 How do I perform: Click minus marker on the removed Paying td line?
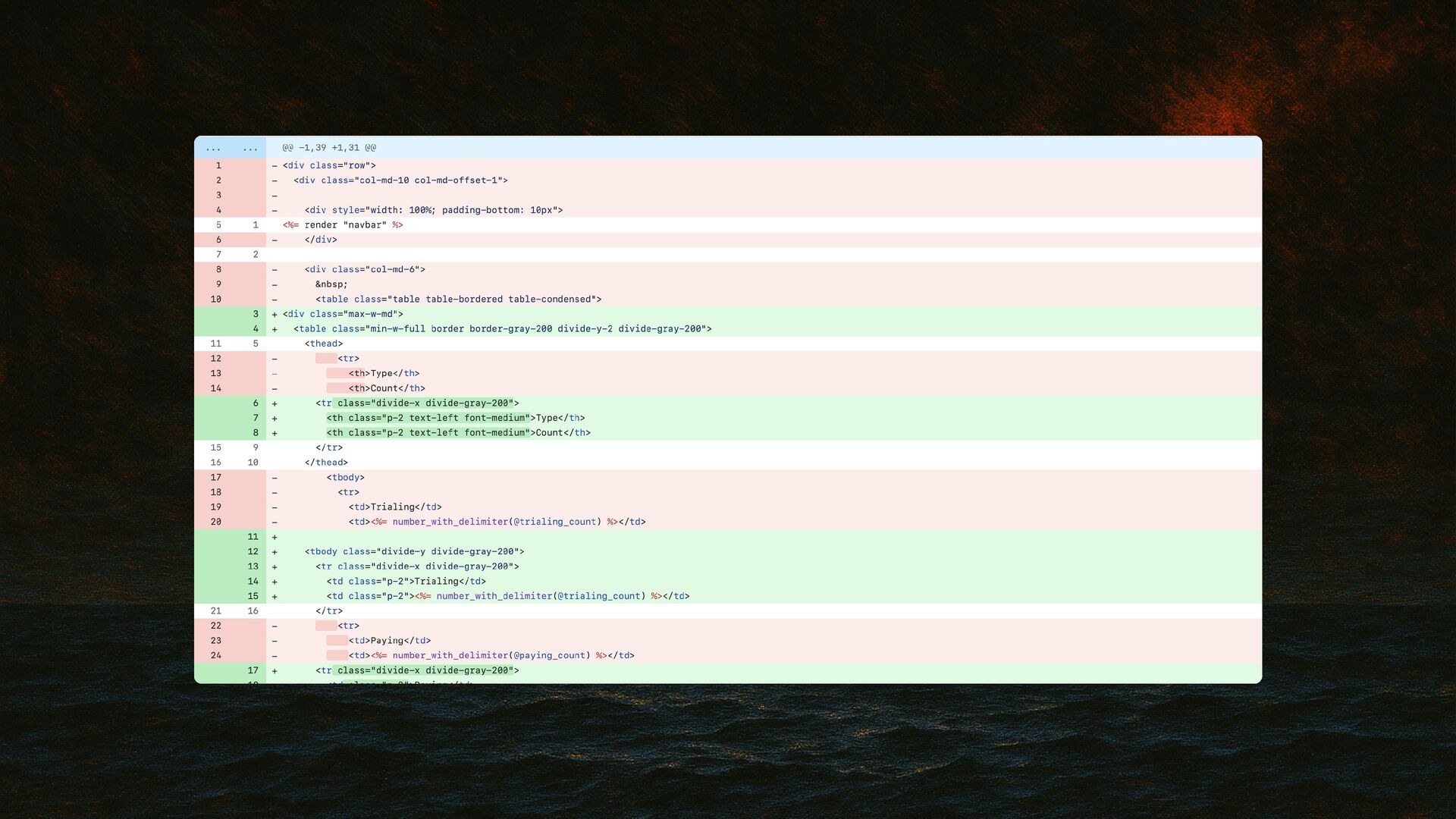(275, 641)
